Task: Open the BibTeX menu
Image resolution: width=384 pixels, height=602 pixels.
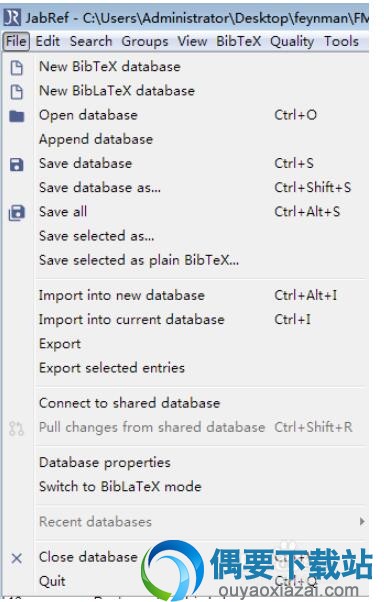Action: (238, 41)
